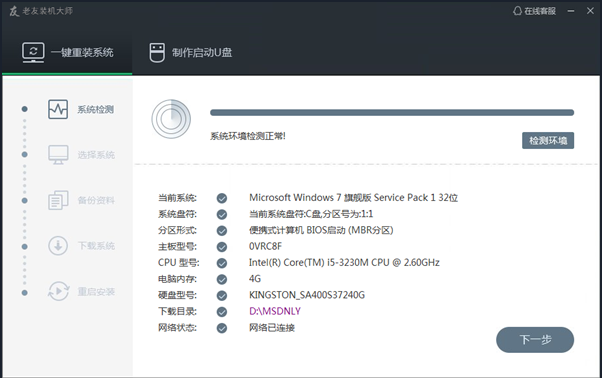Click the step dot beside 备份资料
Screen dimensions: 602x378
click(x=25, y=200)
